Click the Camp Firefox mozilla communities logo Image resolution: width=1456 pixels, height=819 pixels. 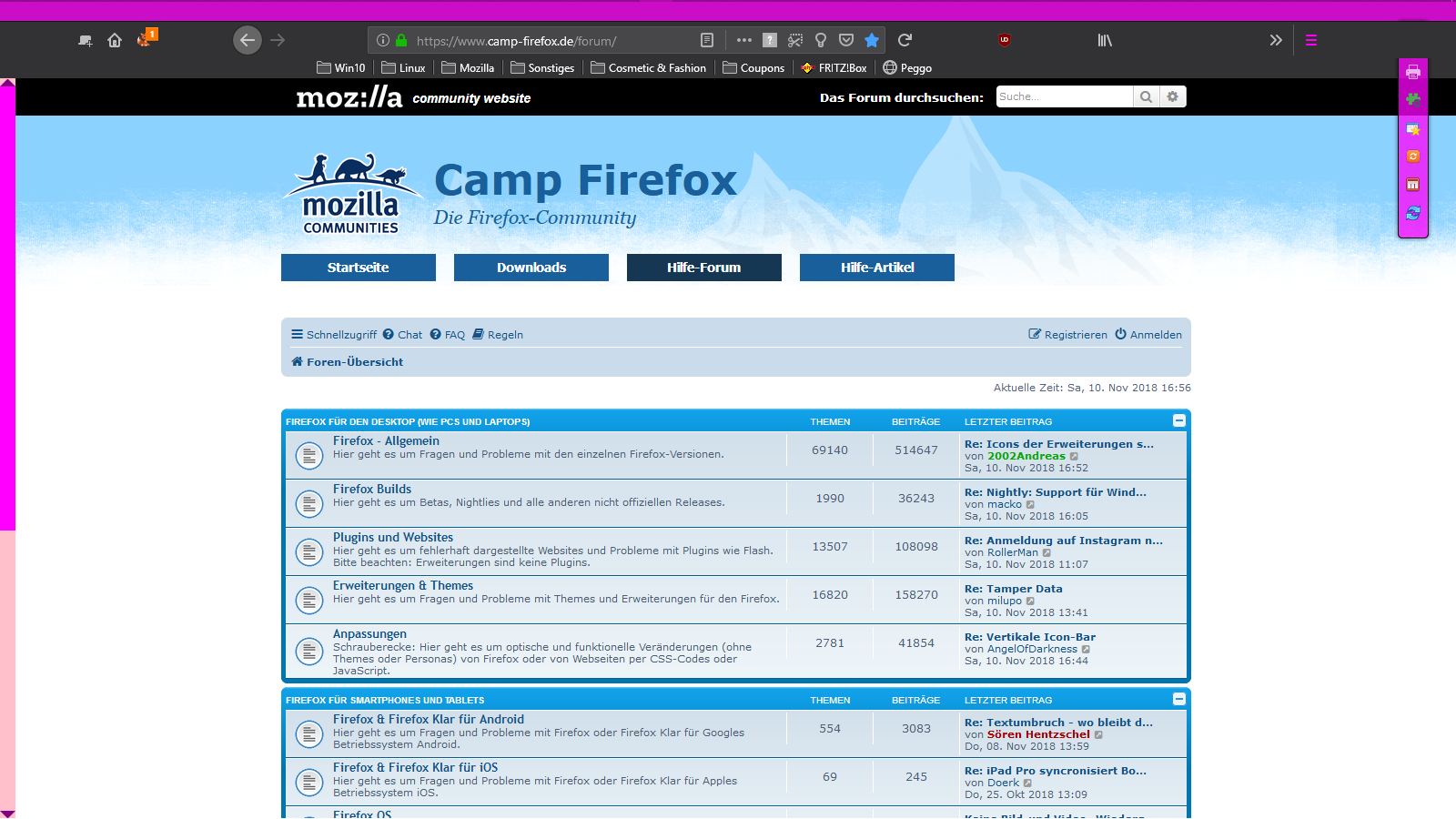(352, 194)
